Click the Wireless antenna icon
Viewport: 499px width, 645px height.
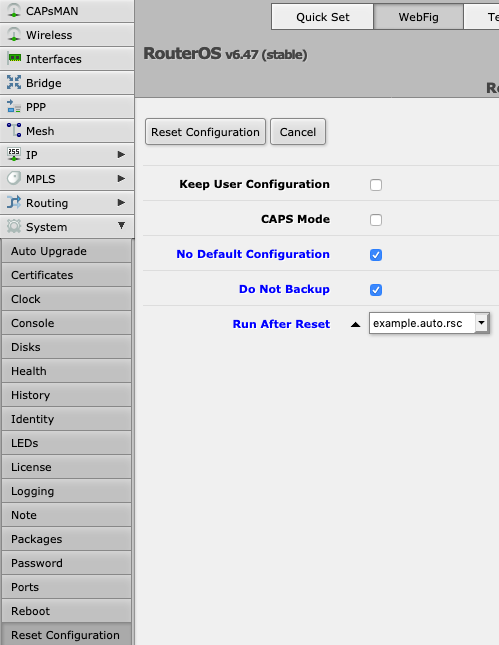click(14, 35)
